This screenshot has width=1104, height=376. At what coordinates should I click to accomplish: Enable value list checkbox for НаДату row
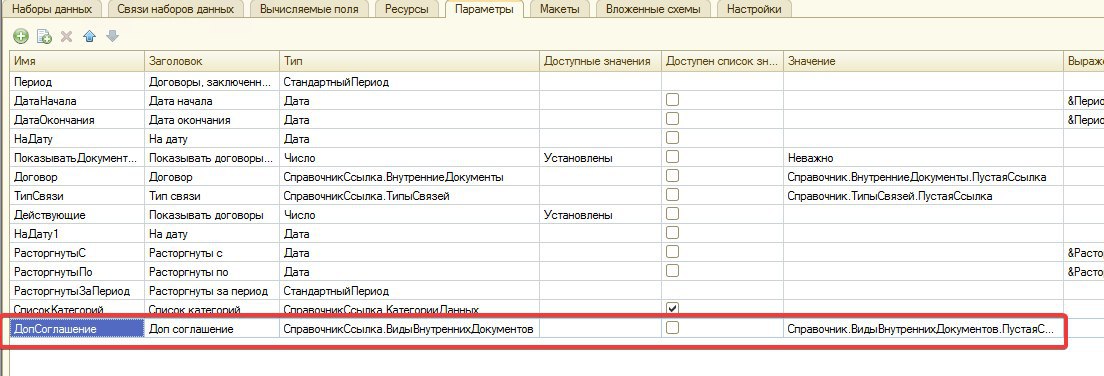tap(672, 138)
